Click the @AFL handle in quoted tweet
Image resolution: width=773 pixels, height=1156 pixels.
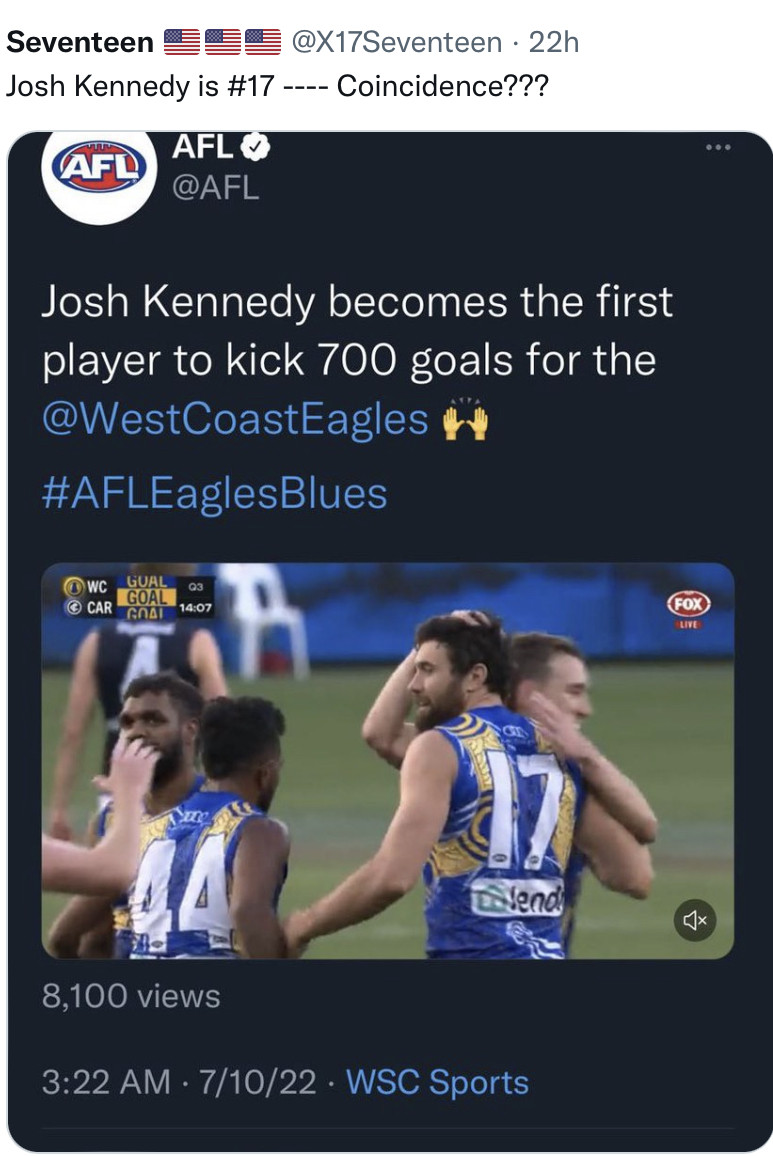pos(215,186)
